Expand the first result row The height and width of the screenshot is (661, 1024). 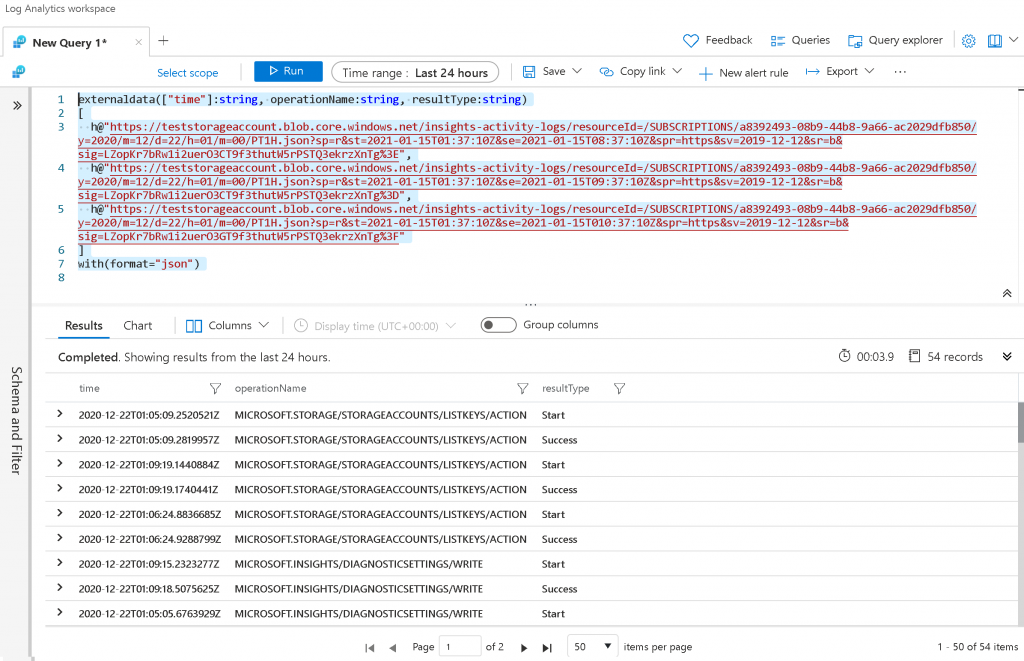[x=60, y=414]
